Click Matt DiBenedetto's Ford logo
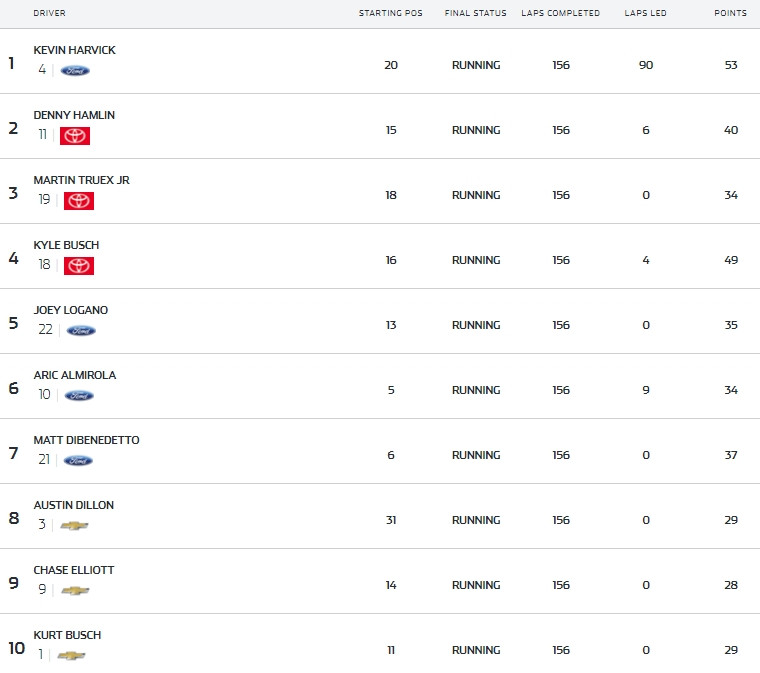Viewport: 760px width, 673px height. [x=78, y=460]
